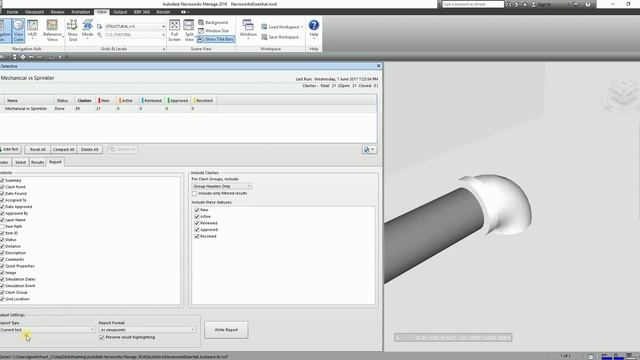
Task: Open Help from the ribbon
Action: (314, 29)
